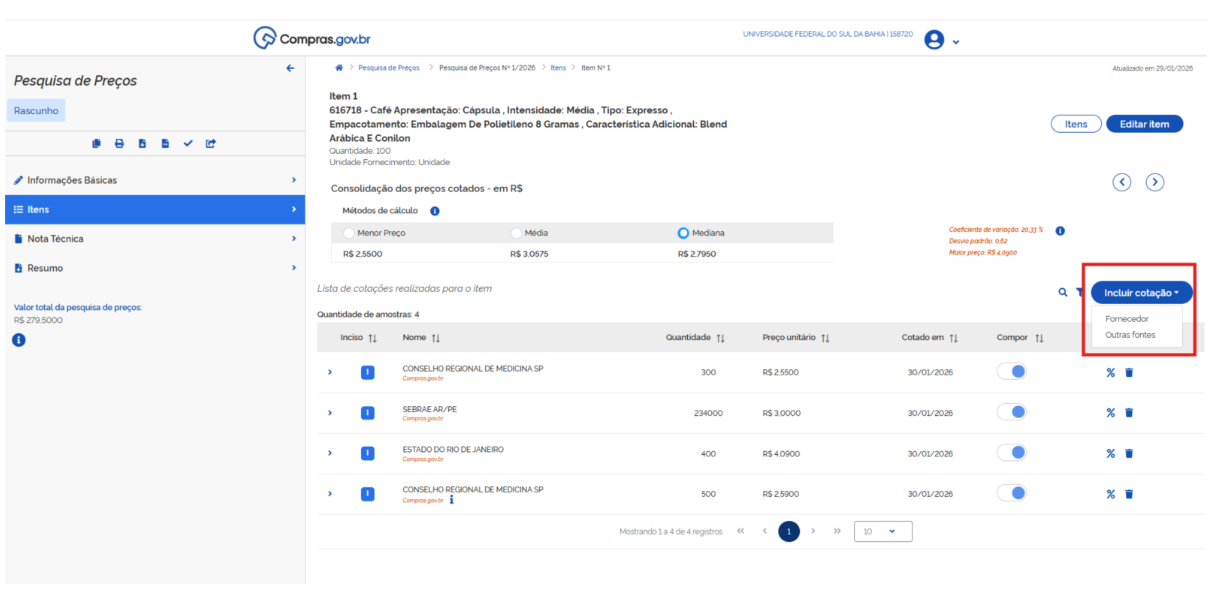Screen dimensions: 1217x612
Task: Open the rows-per-page dropdown showing 10
Action: point(882,532)
